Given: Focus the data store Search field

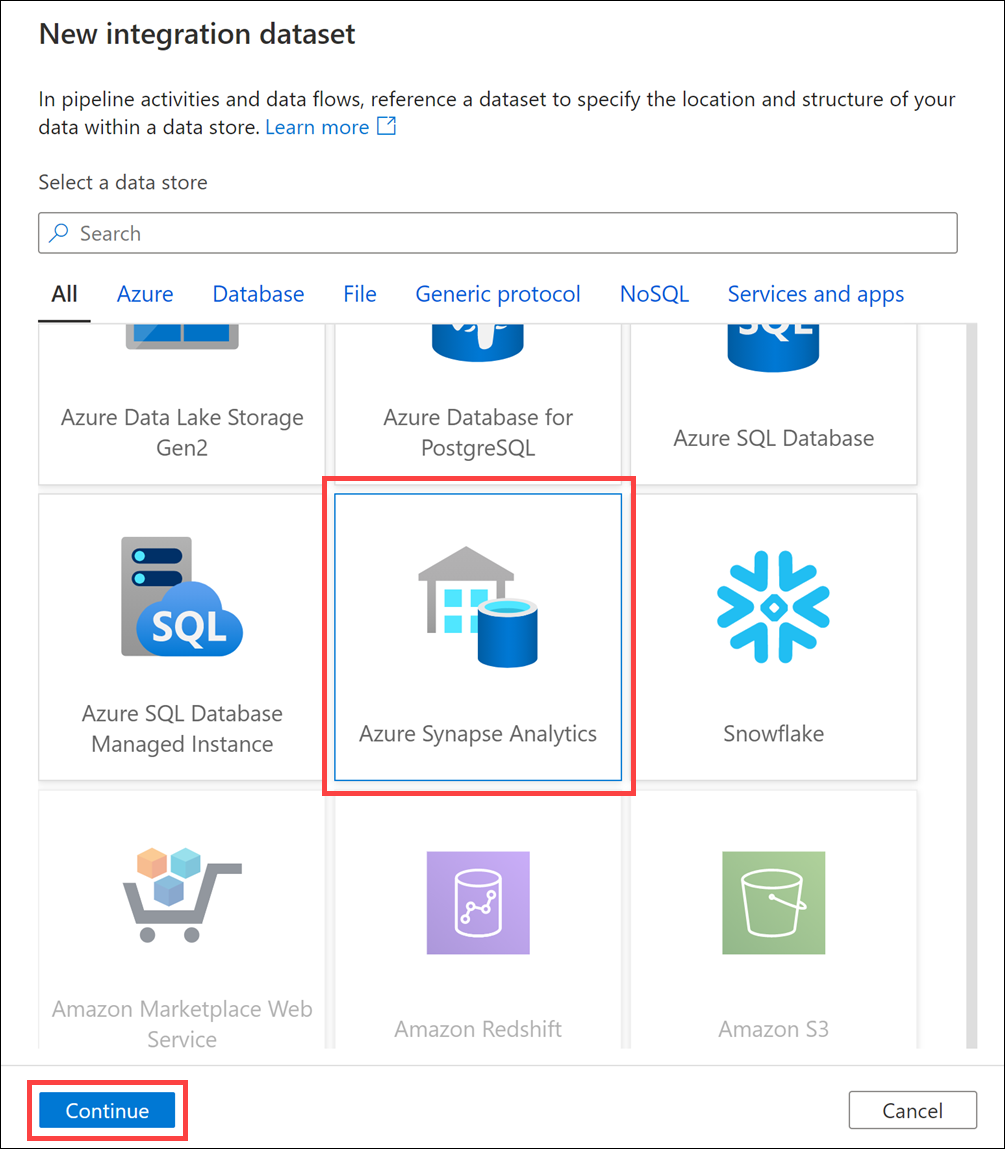Looking at the screenshot, I should (498, 233).
